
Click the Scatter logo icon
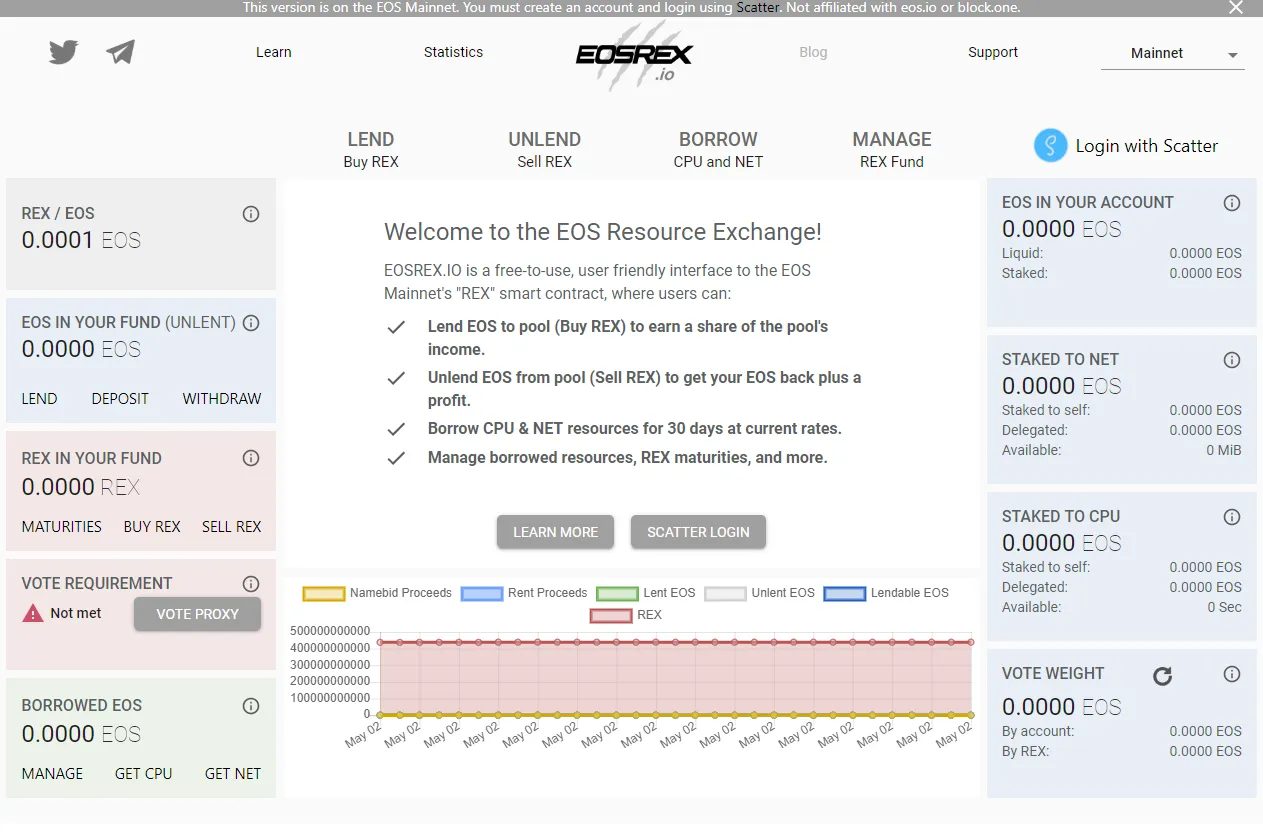pos(1050,146)
